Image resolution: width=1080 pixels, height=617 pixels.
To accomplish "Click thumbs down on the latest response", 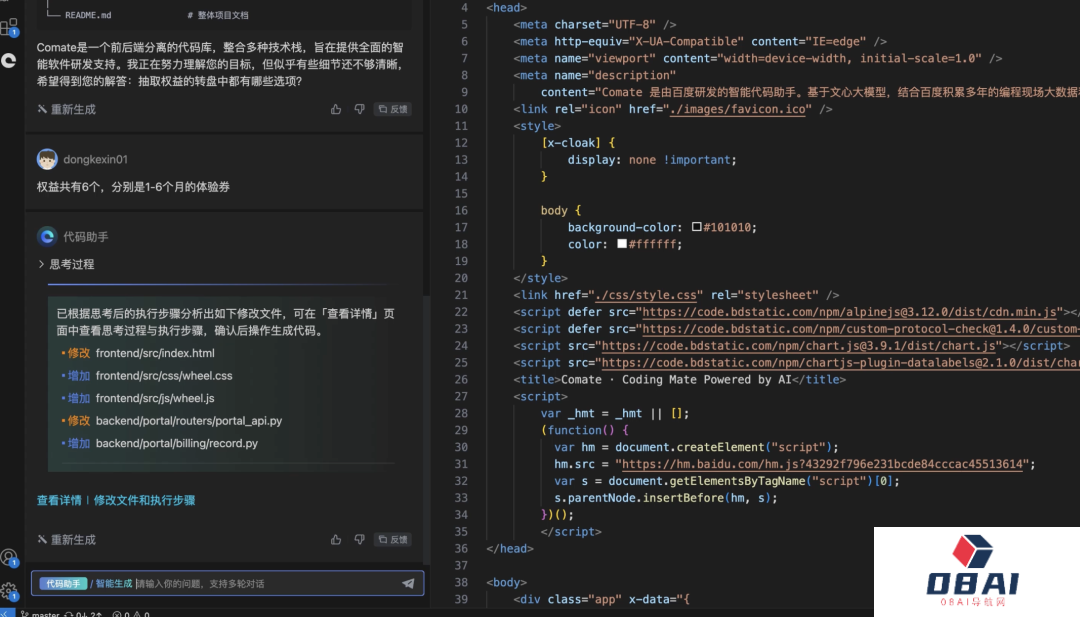I will 359,539.
